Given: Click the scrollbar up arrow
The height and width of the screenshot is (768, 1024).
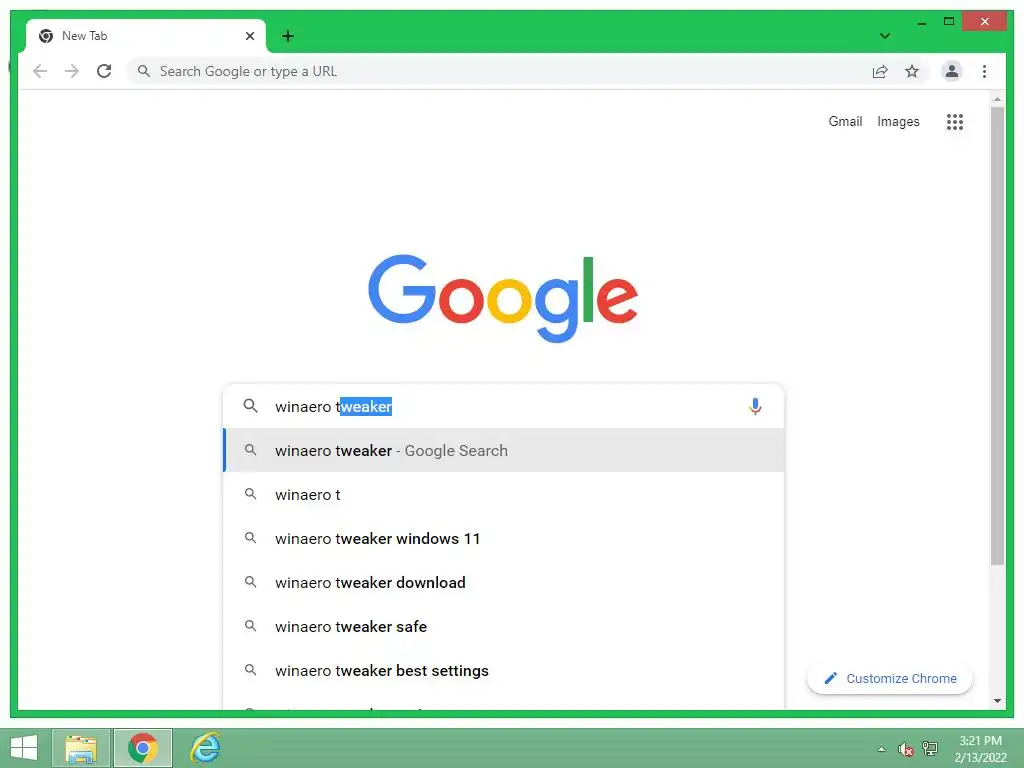Looking at the screenshot, I should pos(997,99).
